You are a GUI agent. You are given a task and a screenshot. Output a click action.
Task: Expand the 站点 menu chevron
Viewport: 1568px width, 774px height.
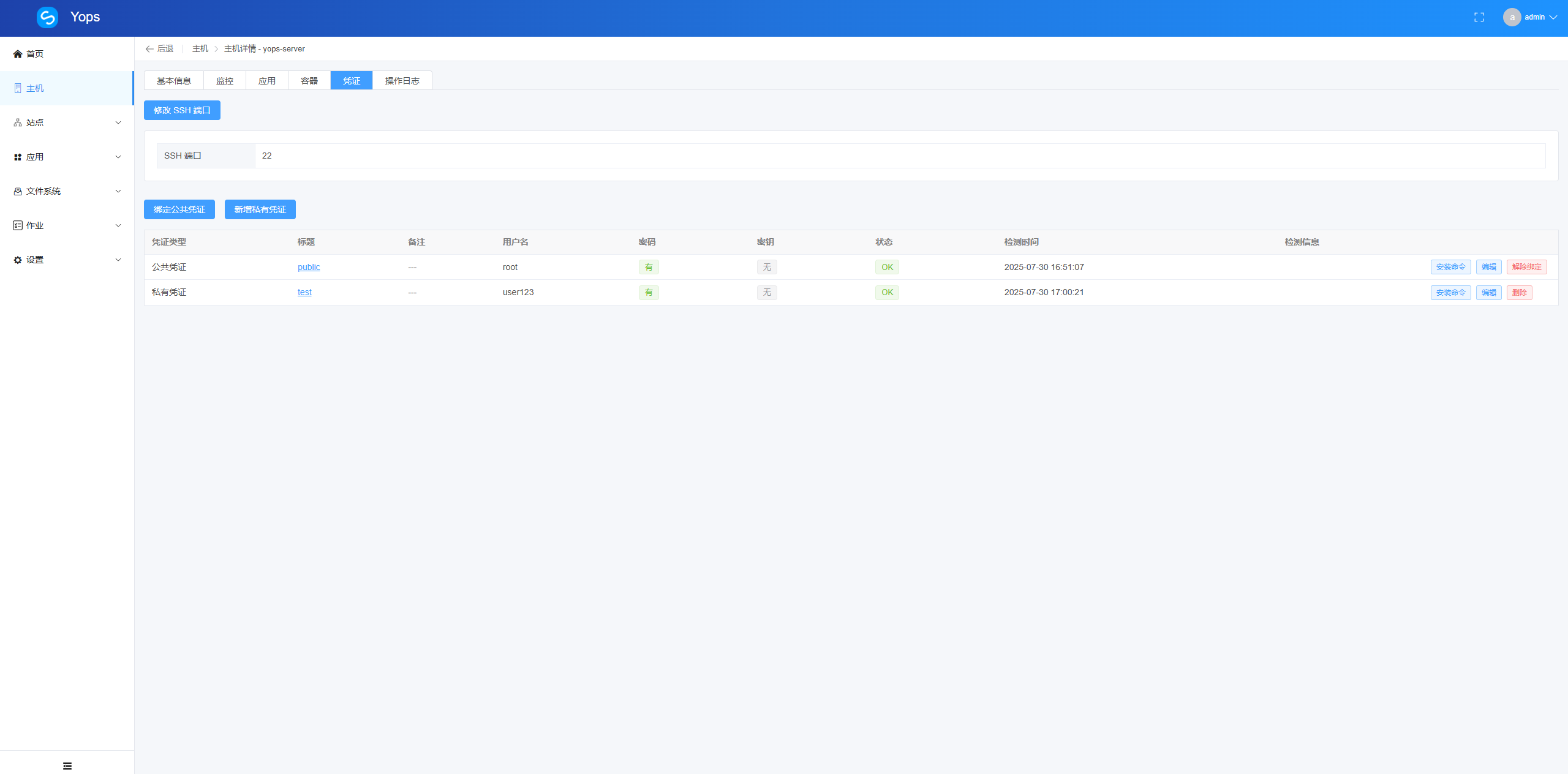pyautogui.click(x=118, y=122)
